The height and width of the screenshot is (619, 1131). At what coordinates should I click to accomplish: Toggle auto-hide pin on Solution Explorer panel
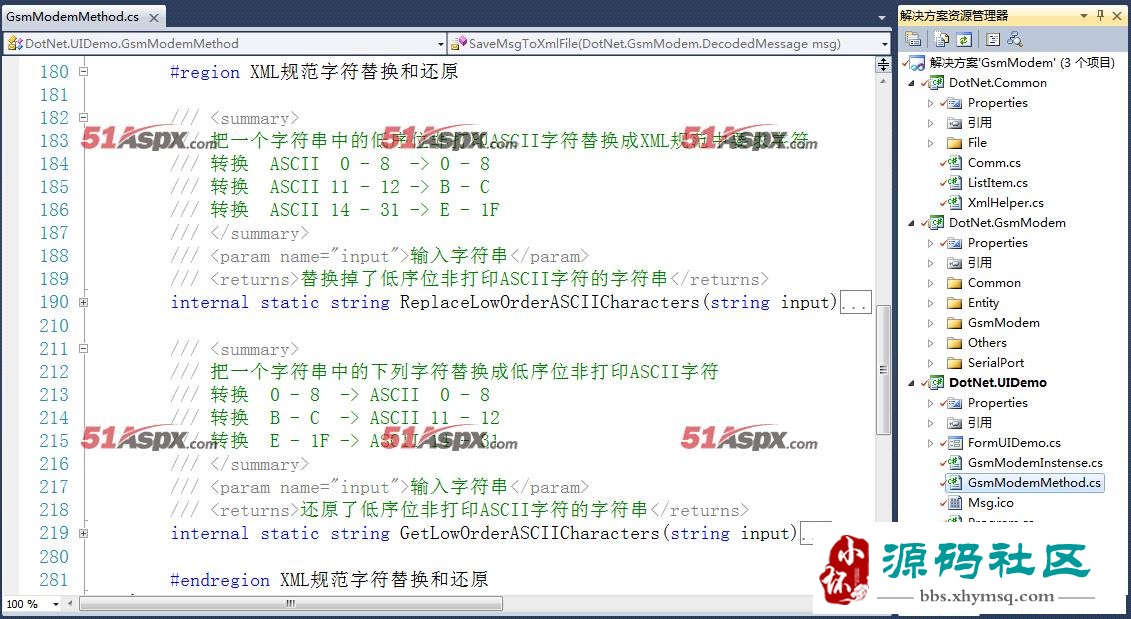click(x=1100, y=15)
